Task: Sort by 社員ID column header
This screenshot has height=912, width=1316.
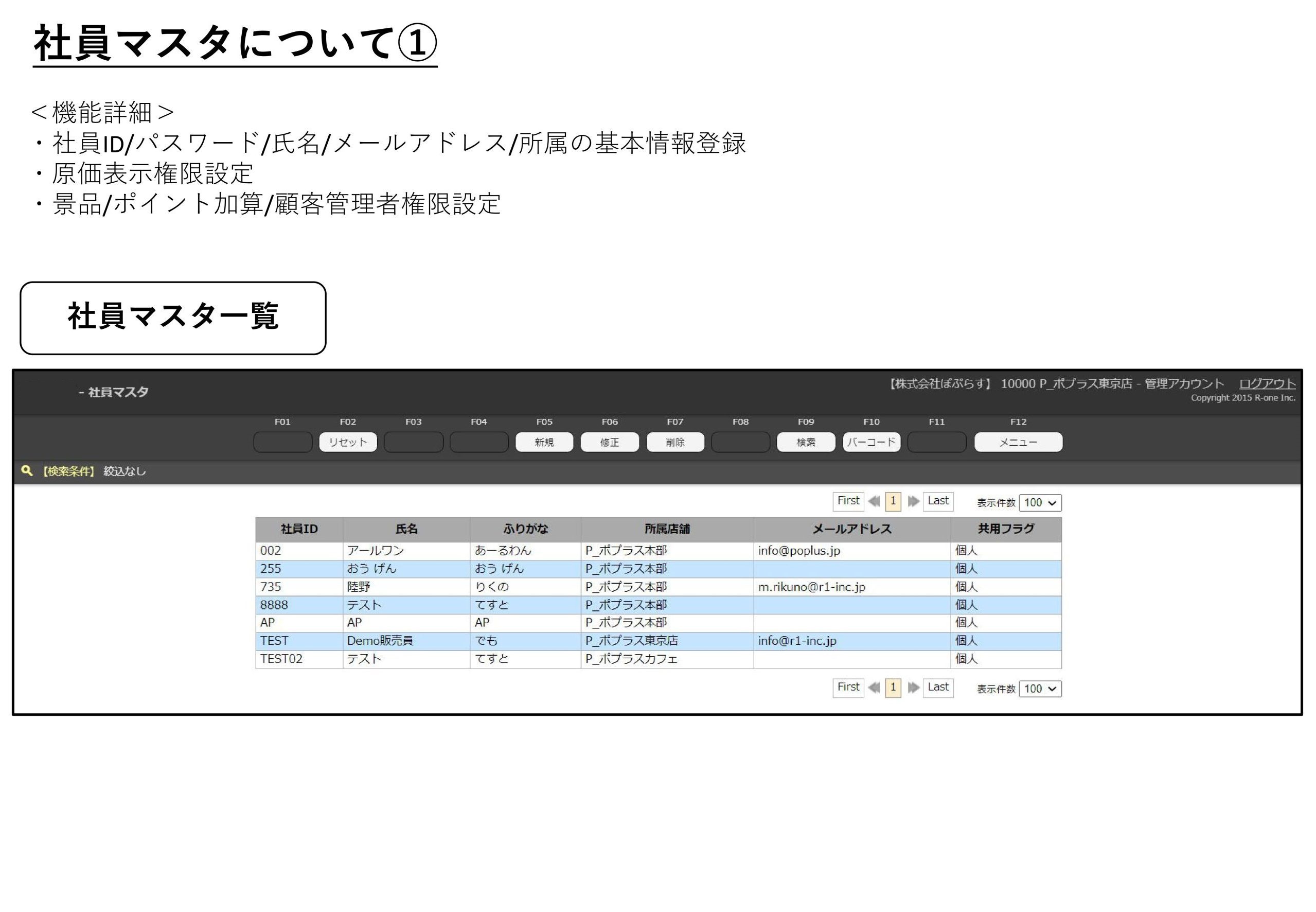Action: pos(299,529)
